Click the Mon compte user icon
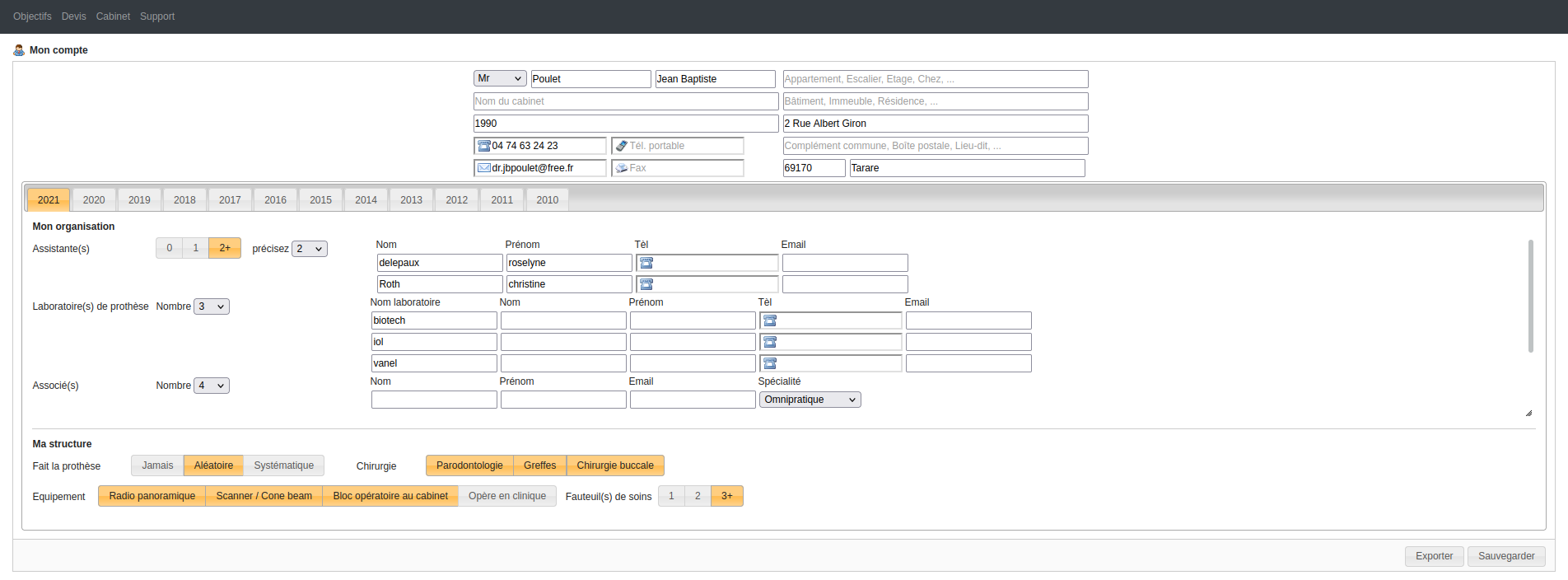Screen dimensions: 1568x580 coord(19,50)
